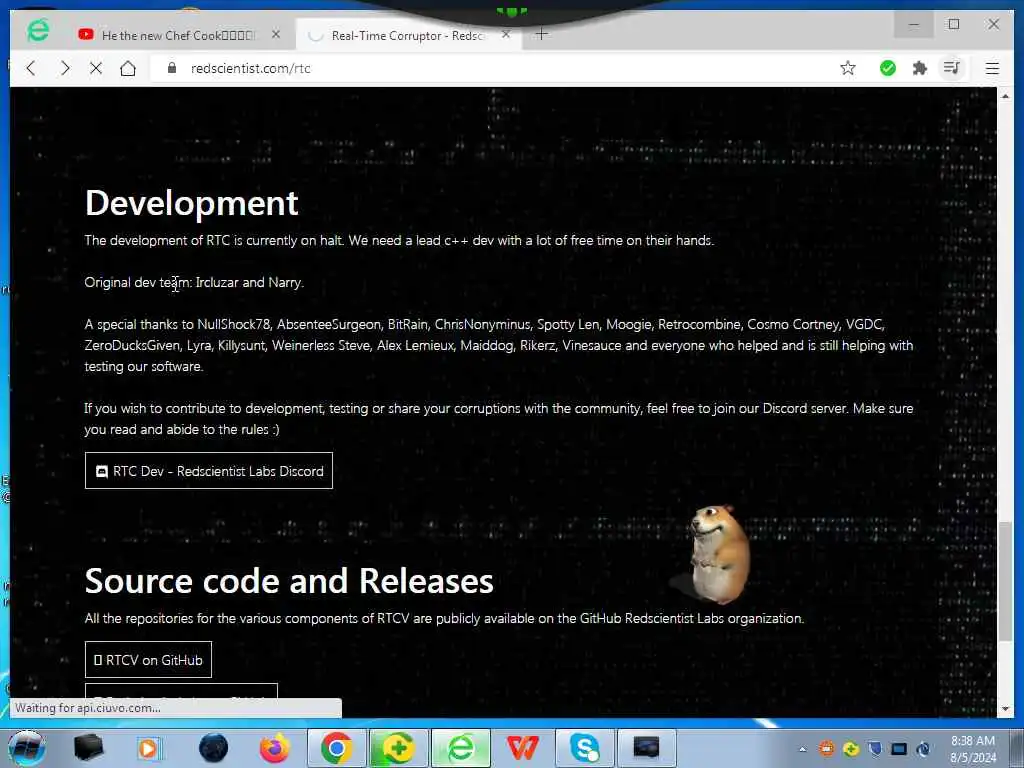
Task: Click the Source code and Releases heading
Action: pos(289,581)
